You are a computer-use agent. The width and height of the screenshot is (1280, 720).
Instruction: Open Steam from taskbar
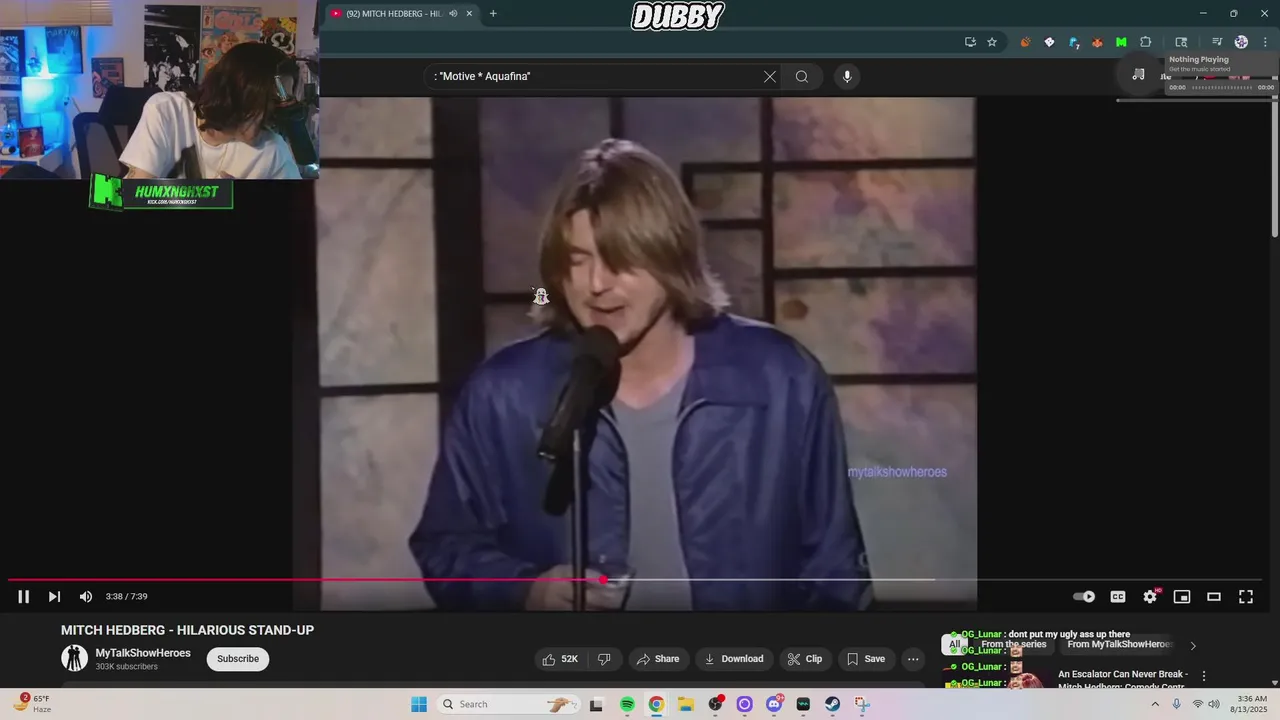(x=832, y=704)
